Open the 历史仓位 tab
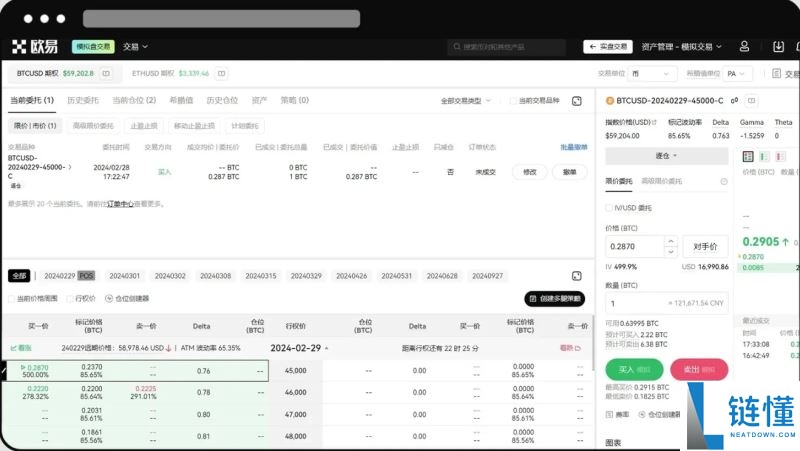The width and height of the screenshot is (800, 451). click(x=222, y=101)
